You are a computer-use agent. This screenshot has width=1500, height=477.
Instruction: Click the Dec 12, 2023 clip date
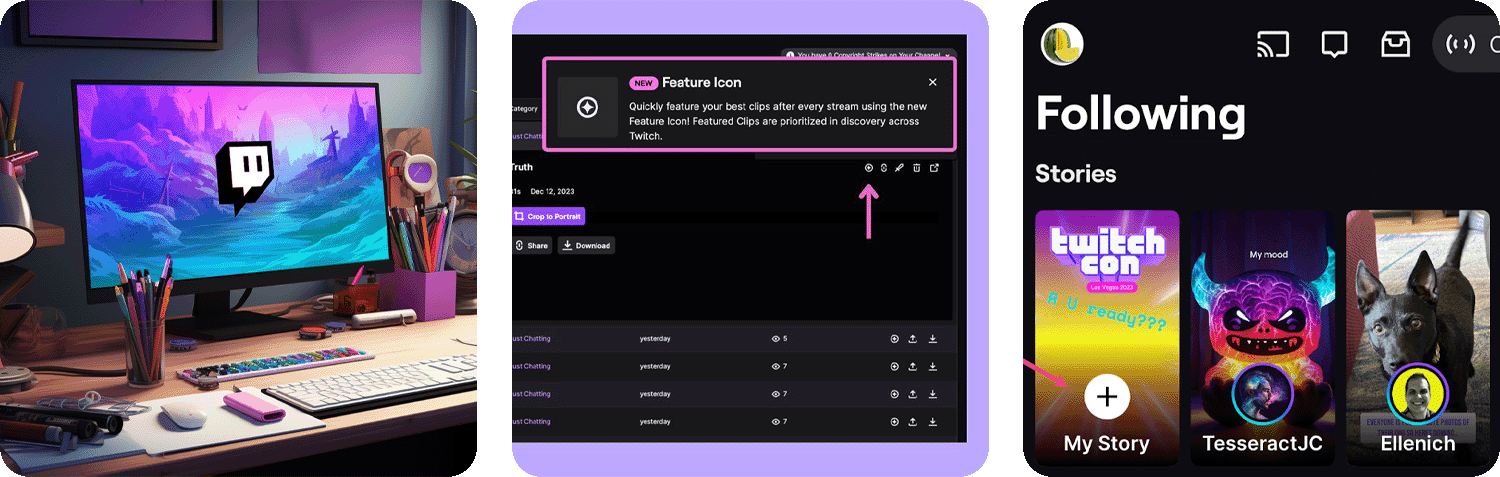pos(553,191)
